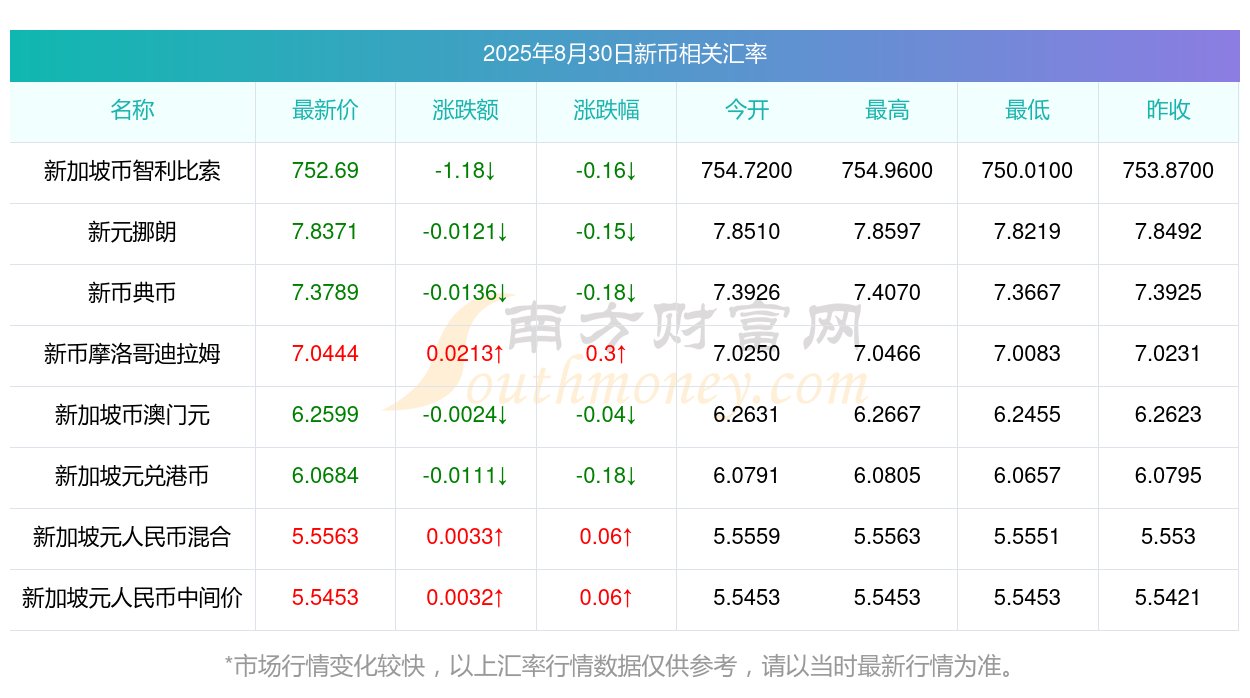Select latest price 7.8371

pyautogui.click(x=325, y=232)
